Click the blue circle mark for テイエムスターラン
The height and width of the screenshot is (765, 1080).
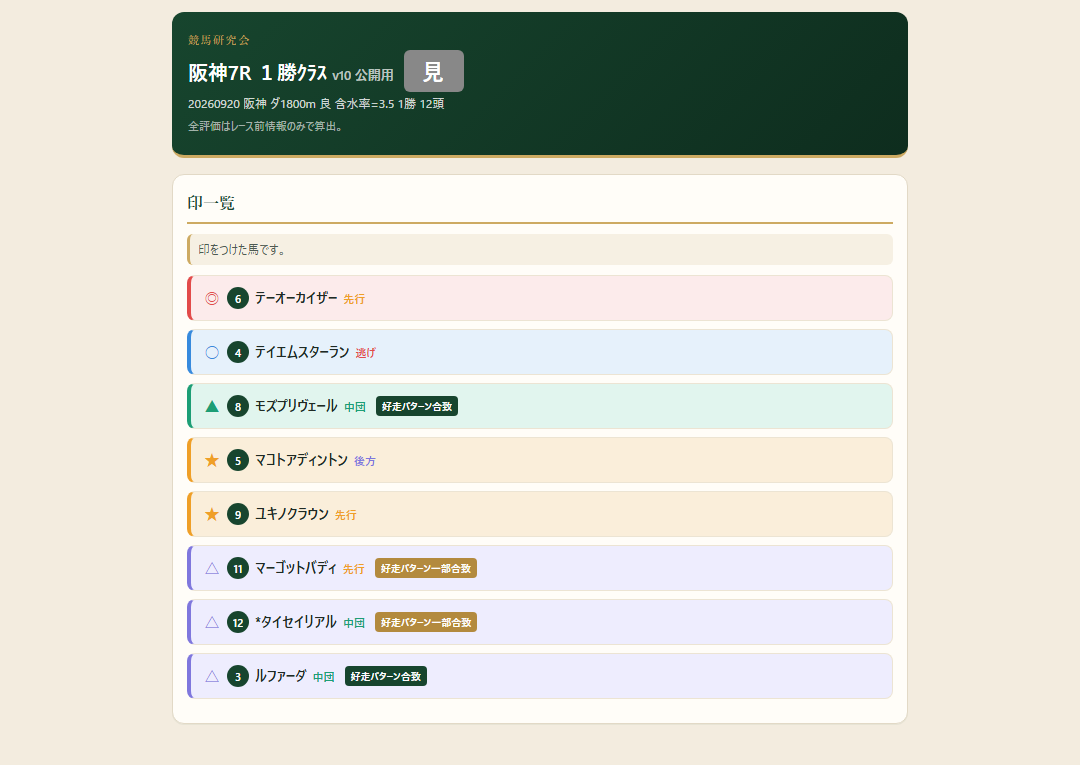click(212, 353)
